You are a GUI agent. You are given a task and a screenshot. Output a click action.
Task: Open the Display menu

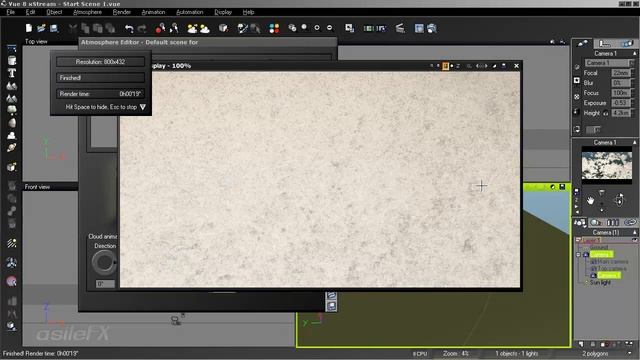pos(223,12)
